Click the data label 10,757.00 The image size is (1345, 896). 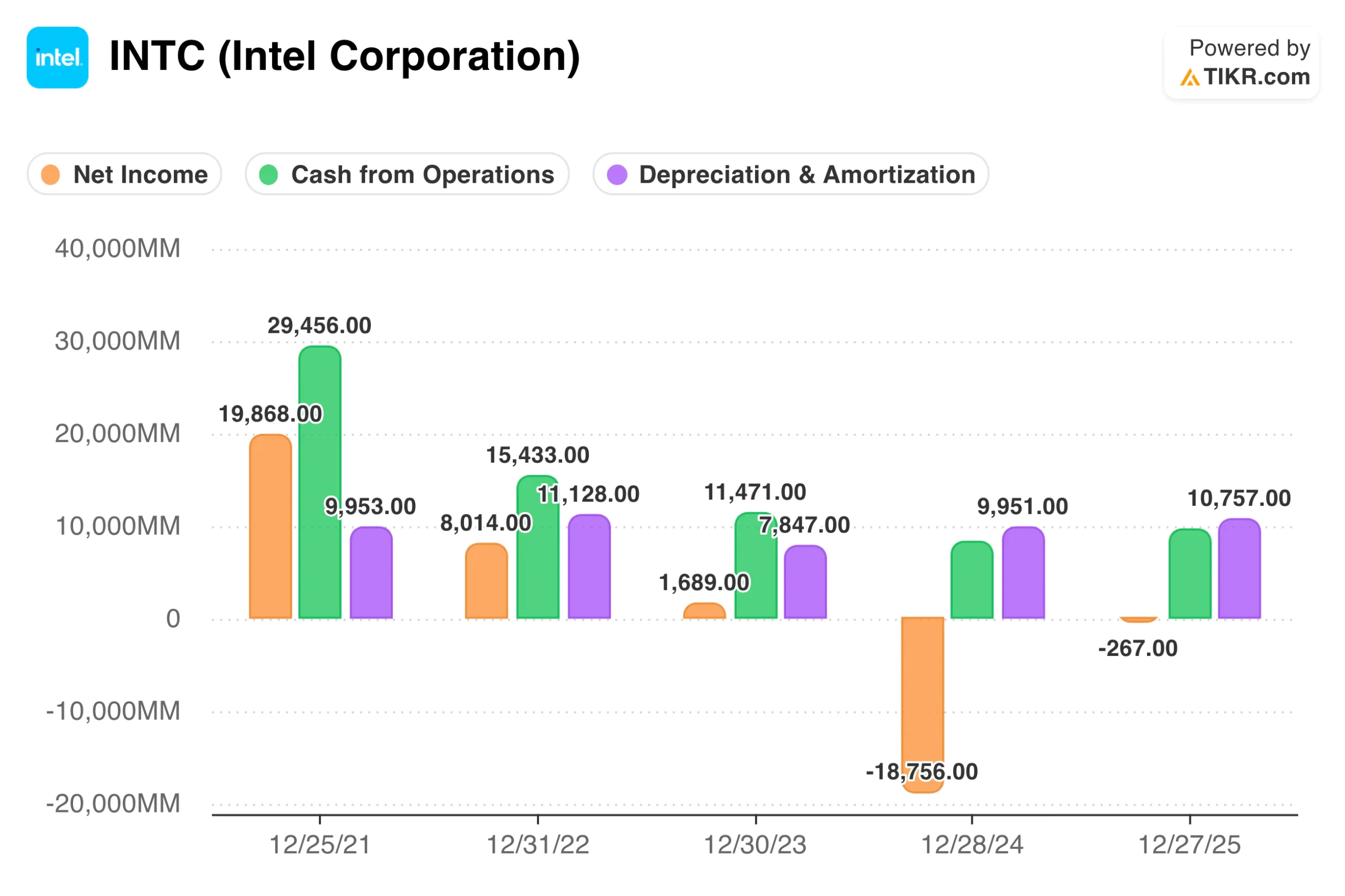point(1239,498)
